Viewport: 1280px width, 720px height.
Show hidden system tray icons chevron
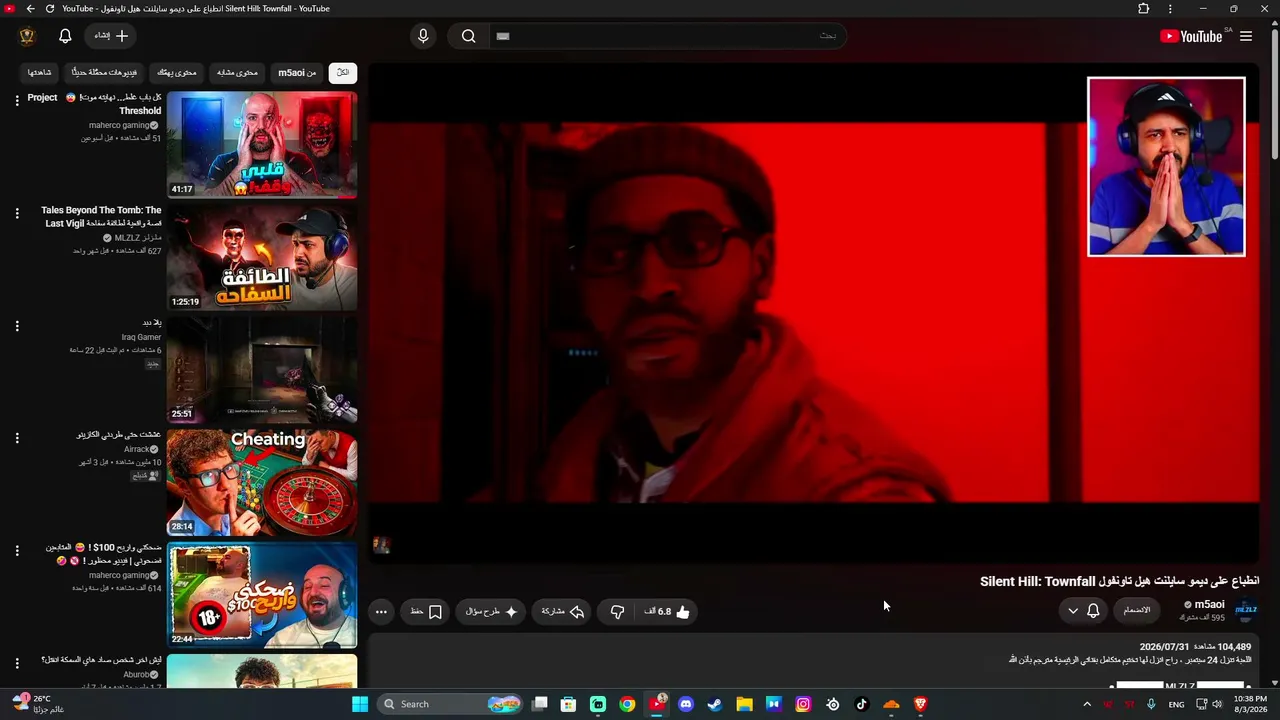[1087, 704]
